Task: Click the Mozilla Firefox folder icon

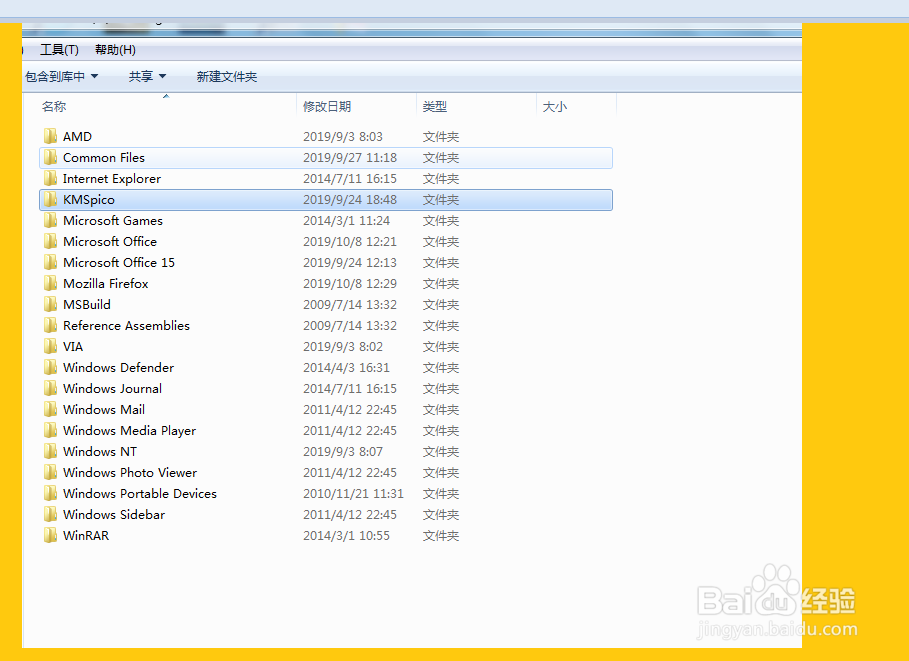Action: tap(50, 283)
